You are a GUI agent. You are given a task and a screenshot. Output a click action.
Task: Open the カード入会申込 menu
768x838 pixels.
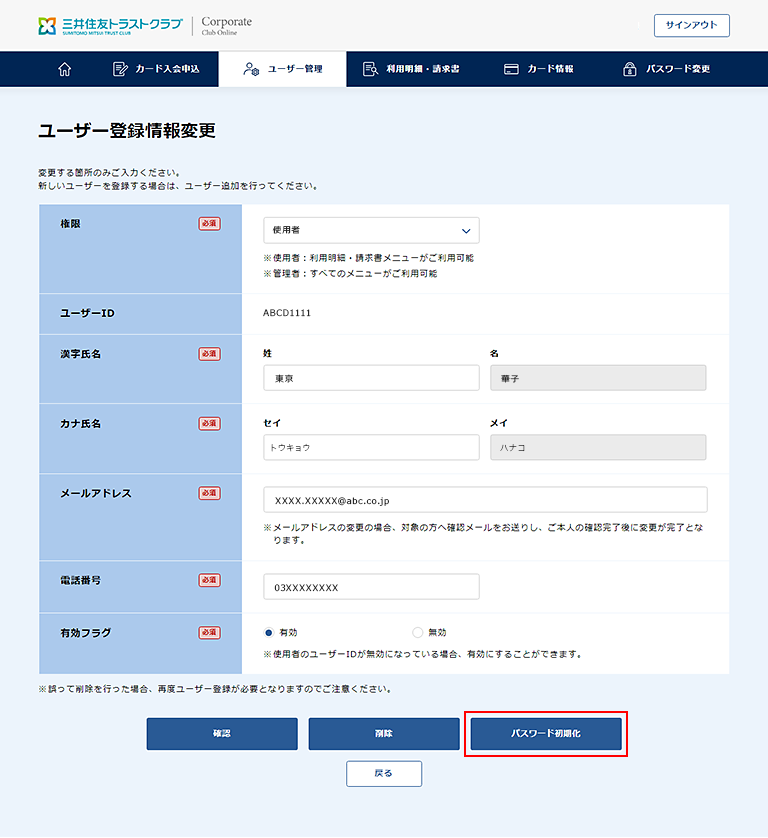(156, 69)
